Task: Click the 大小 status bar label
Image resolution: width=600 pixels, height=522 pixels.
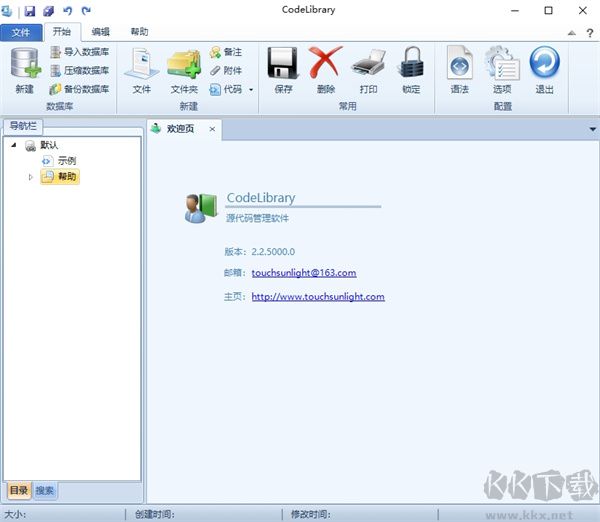Action: (x=15, y=514)
